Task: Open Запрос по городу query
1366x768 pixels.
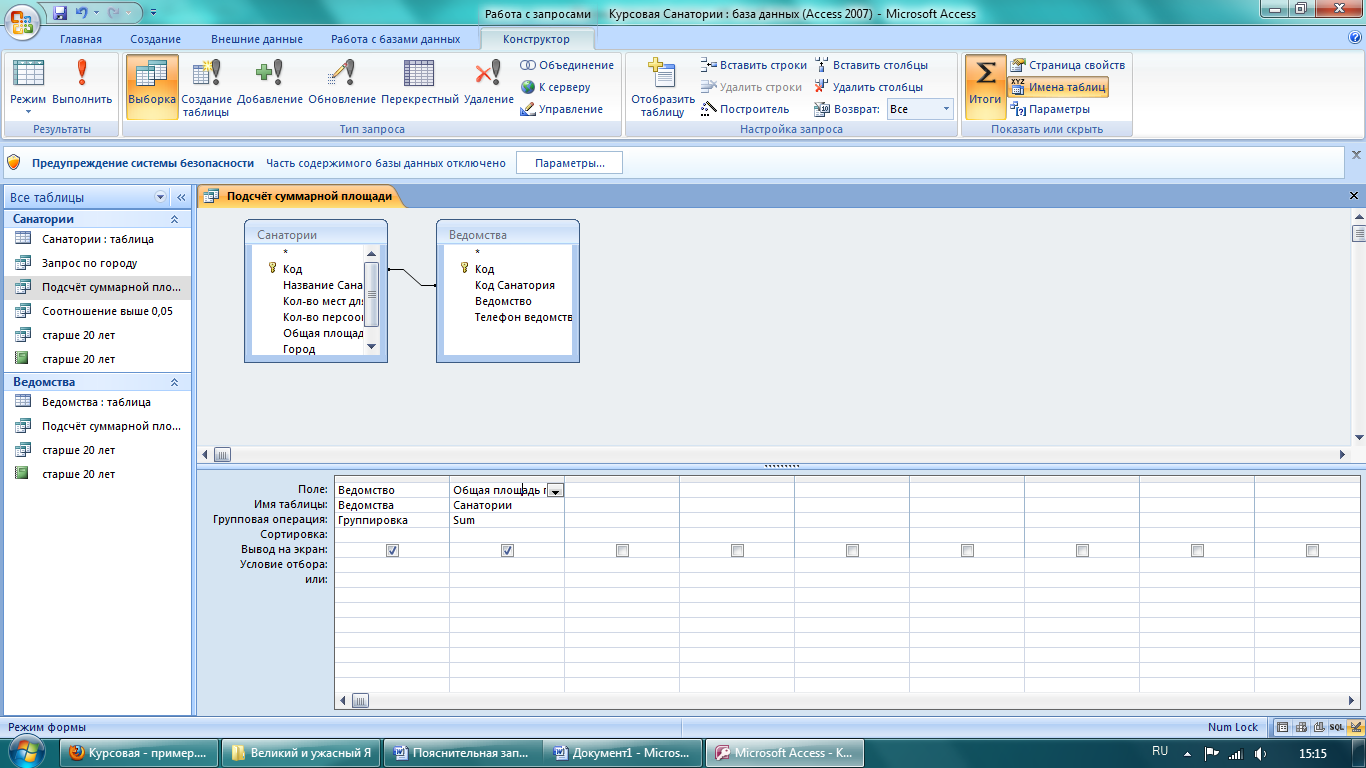Action: (96, 263)
